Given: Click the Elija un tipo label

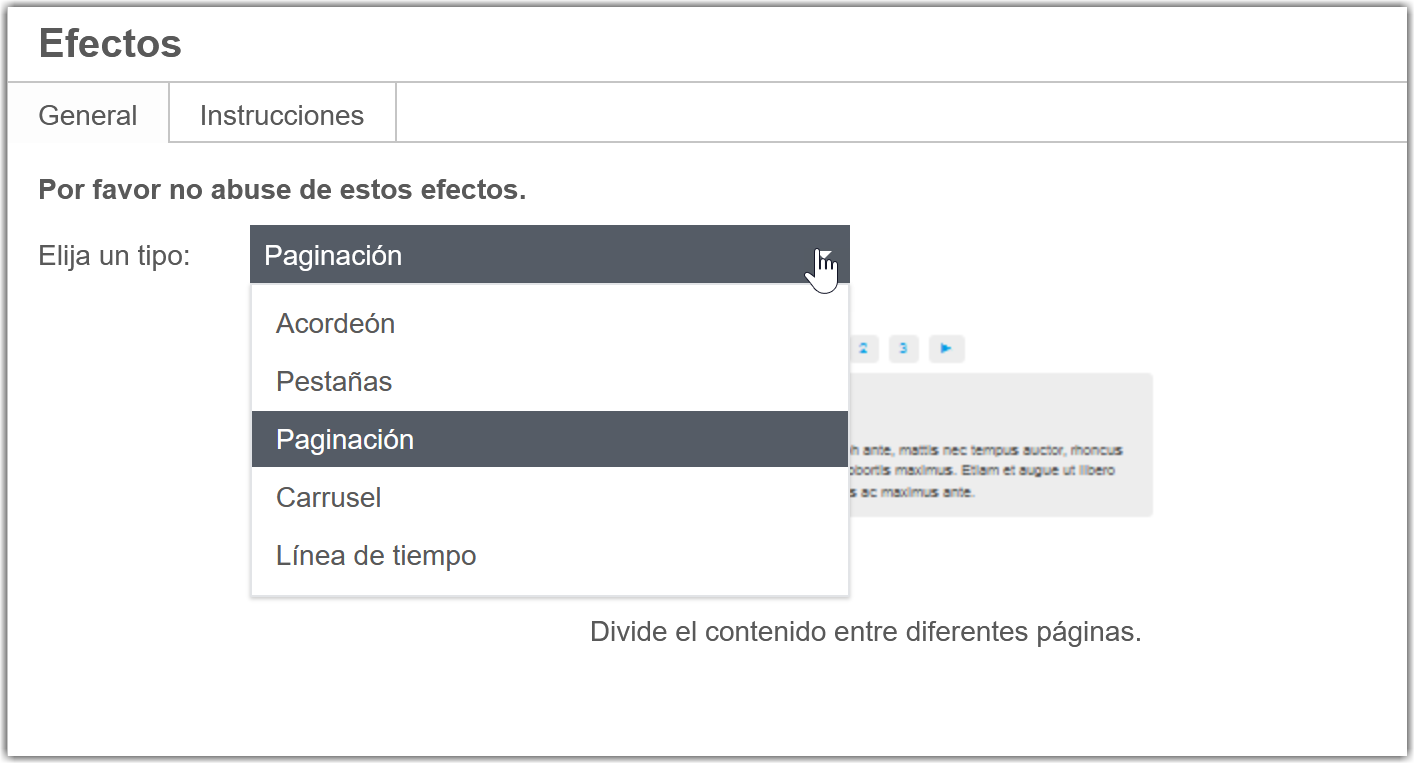Looking at the screenshot, I should (115, 255).
